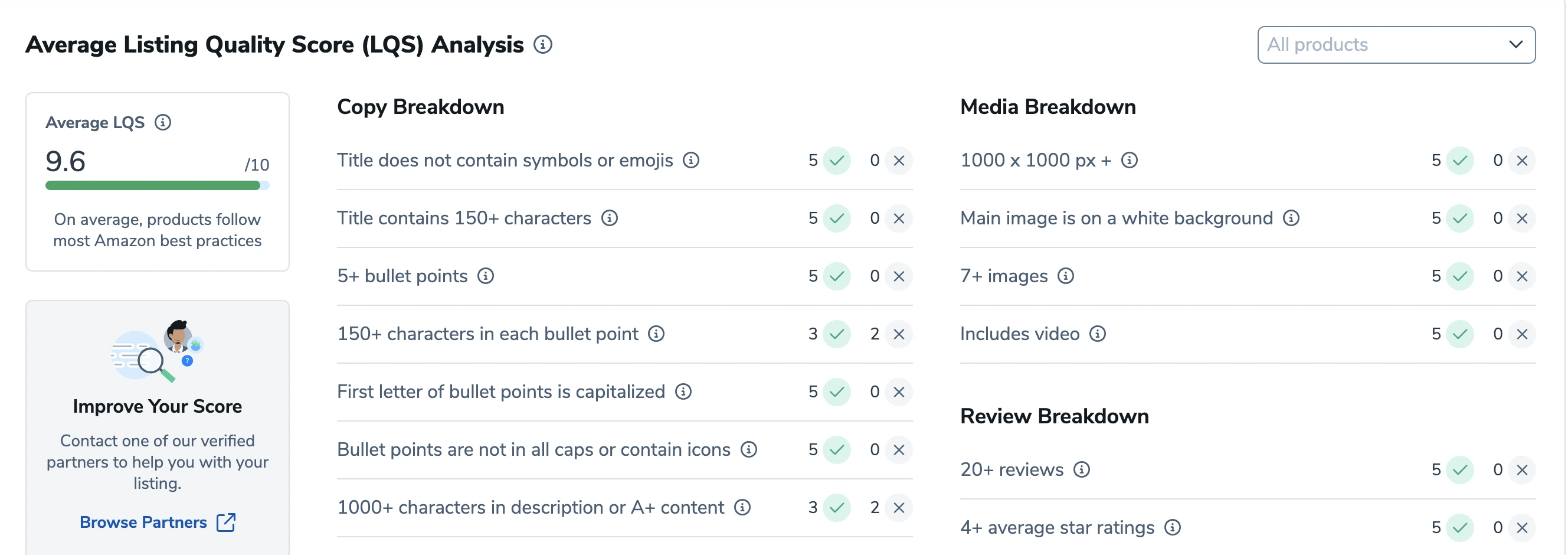Open info tooltip for Title contains 150+ characters

(x=609, y=218)
